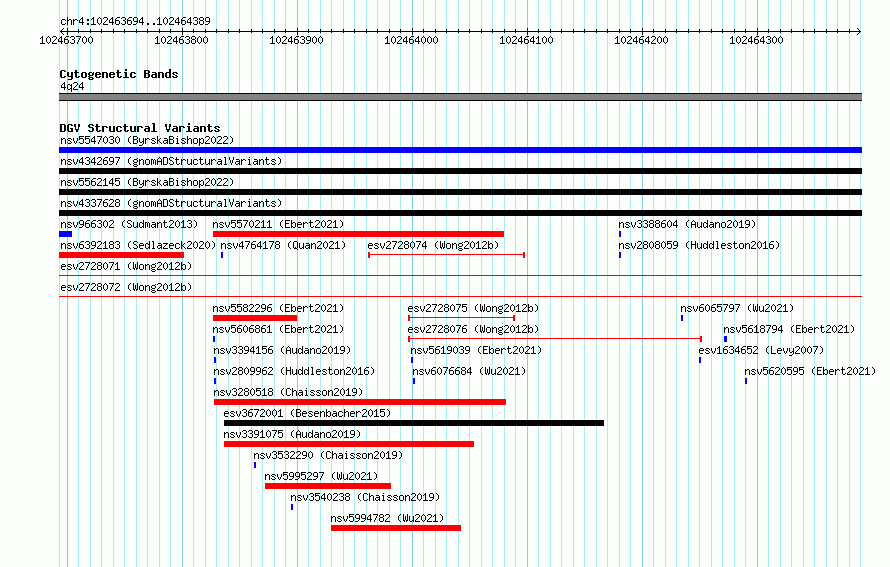Click the nsv5562145 (ByrskaBishop2022) label
The width and height of the screenshot is (890, 567).
pos(147,182)
